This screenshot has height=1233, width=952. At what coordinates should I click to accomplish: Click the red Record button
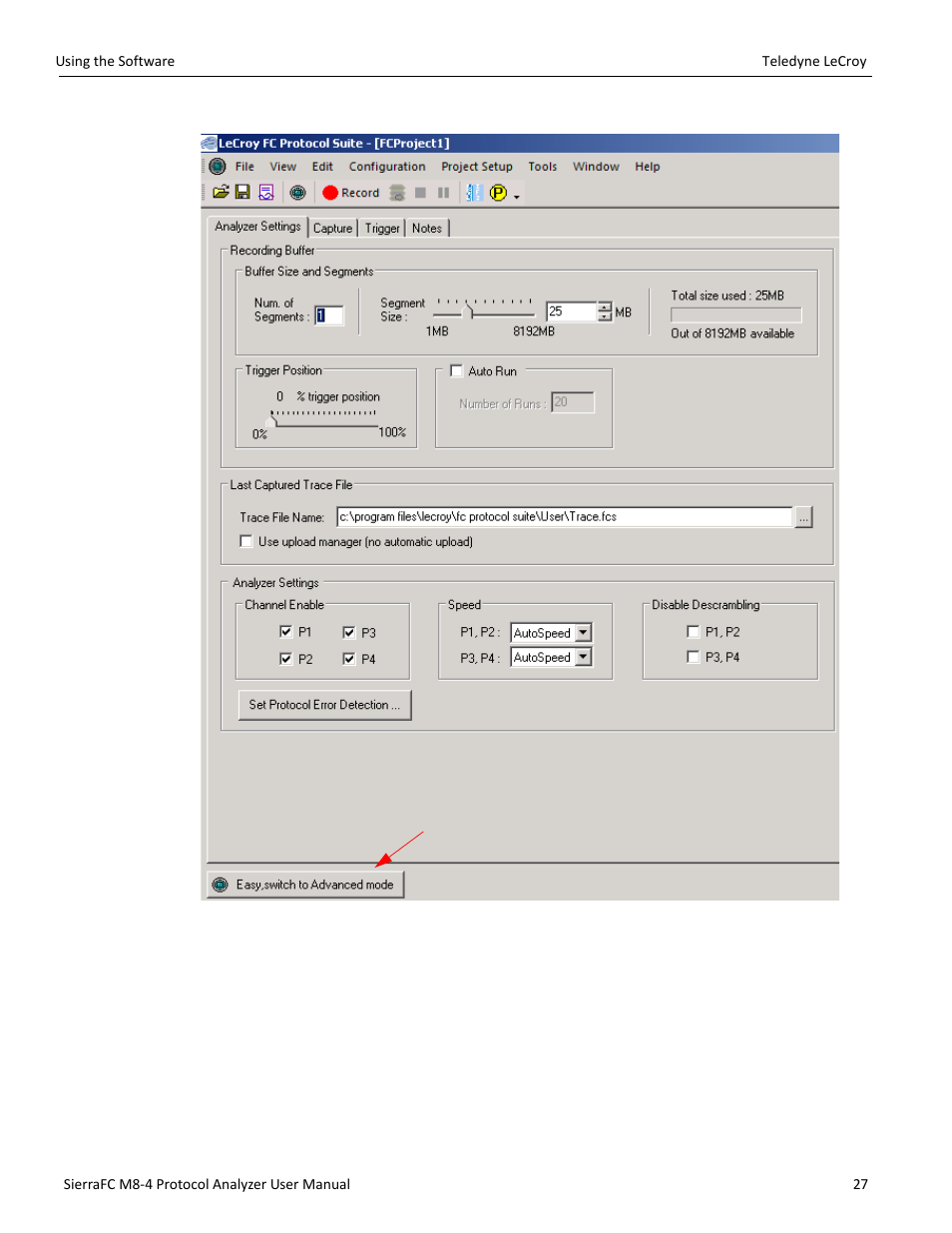351,193
